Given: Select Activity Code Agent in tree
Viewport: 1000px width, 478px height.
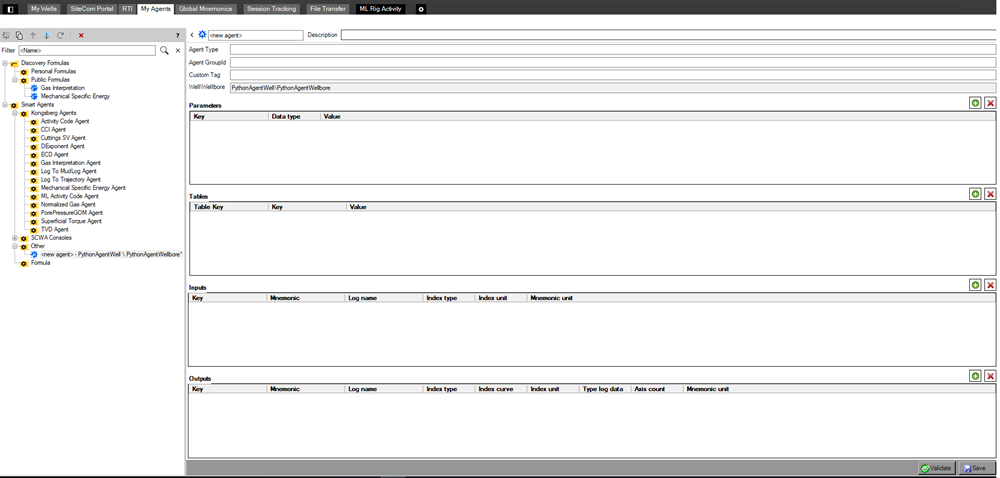Looking at the screenshot, I should tap(64, 121).
